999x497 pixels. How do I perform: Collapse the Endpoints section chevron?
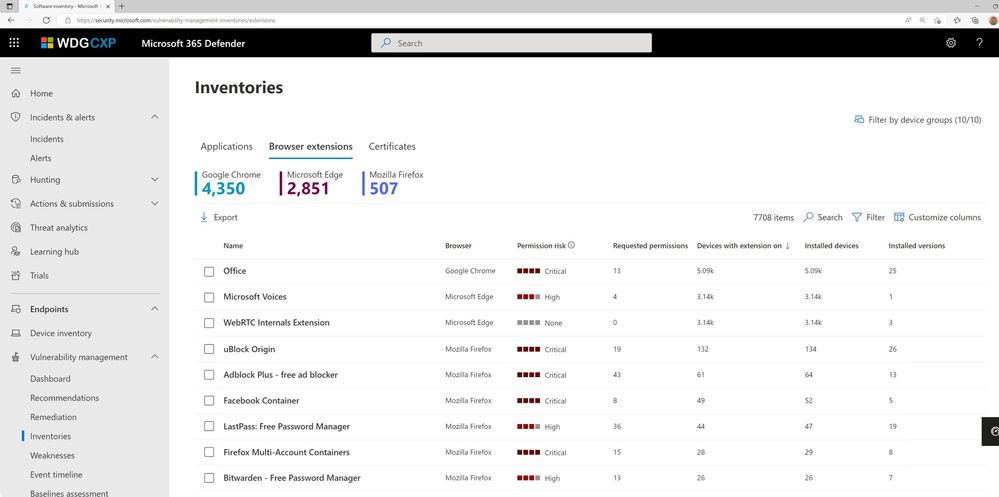[154, 309]
